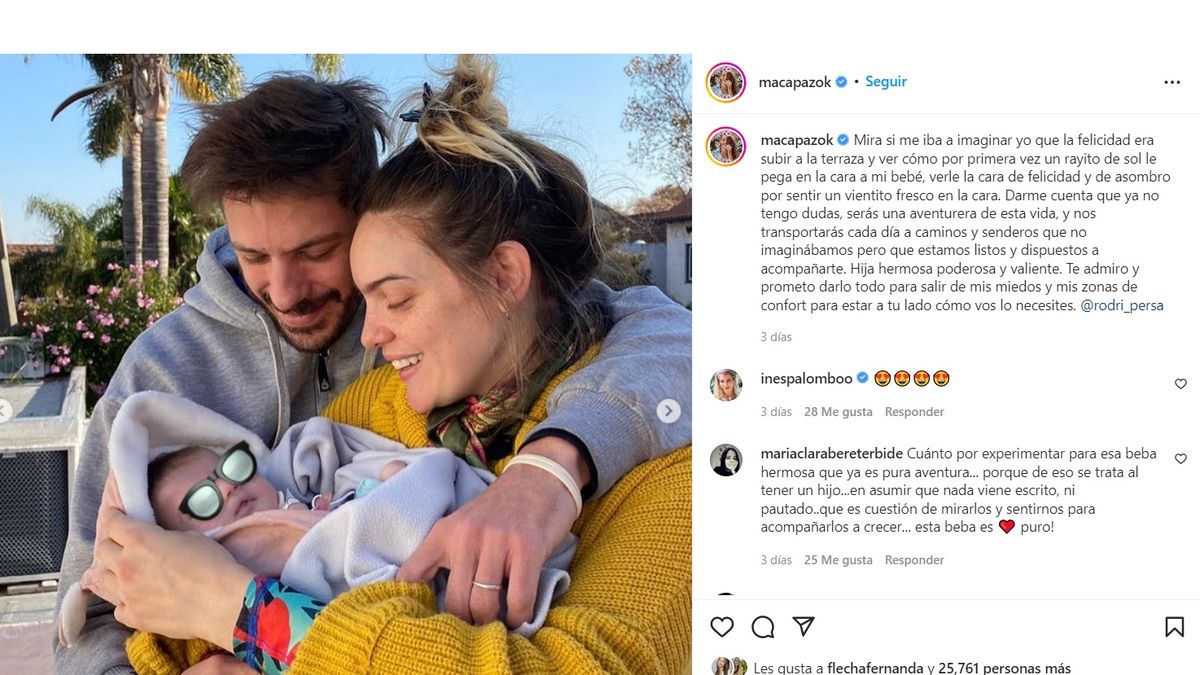Image resolution: width=1200 pixels, height=675 pixels.
Task: Reply to mariaclarabereterbide's comment
Action: click(914, 560)
